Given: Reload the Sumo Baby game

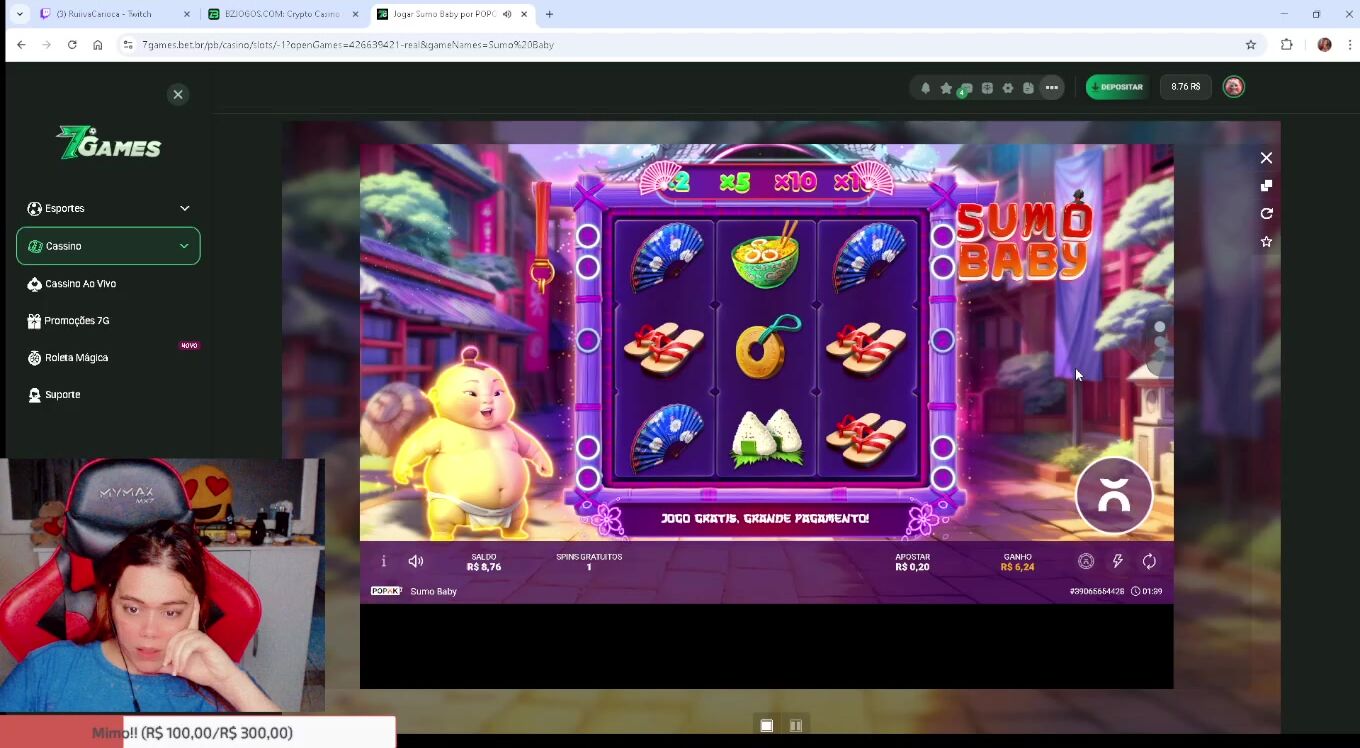Looking at the screenshot, I should [1266, 214].
